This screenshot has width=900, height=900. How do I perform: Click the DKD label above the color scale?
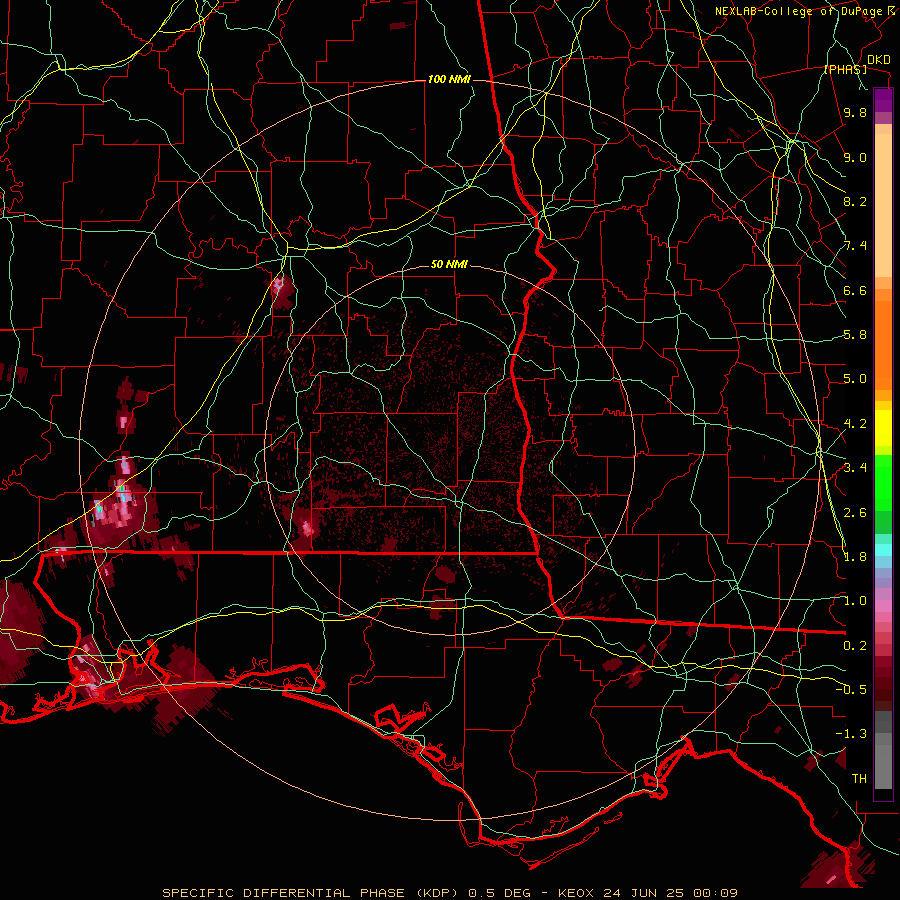click(x=879, y=60)
